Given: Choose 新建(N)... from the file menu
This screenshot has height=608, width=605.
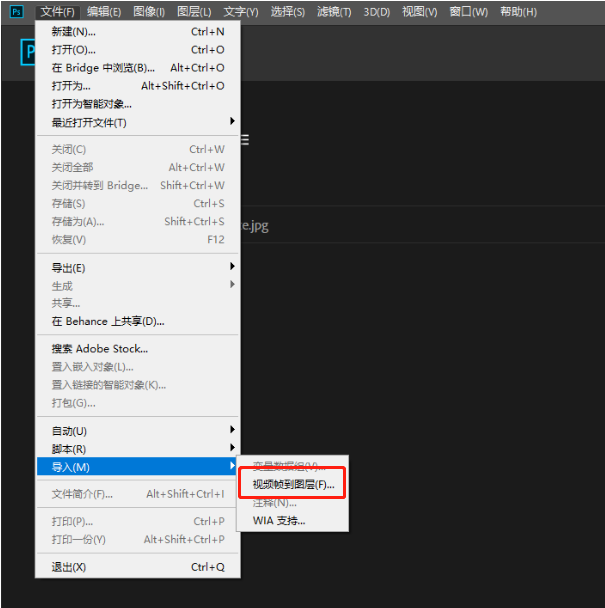Looking at the screenshot, I should click(x=138, y=31).
